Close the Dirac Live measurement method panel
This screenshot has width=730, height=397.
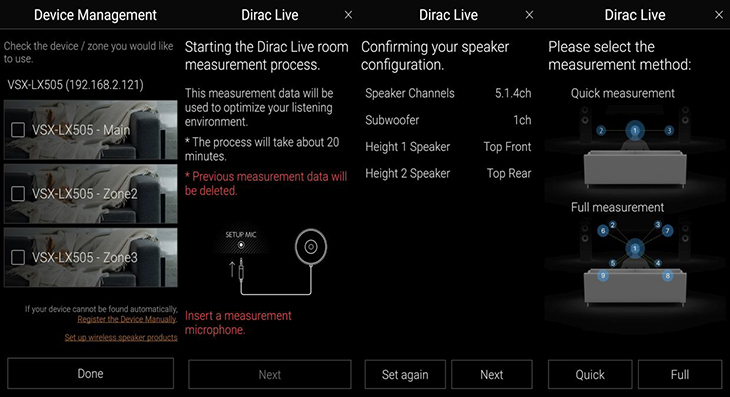coord(719,15)
